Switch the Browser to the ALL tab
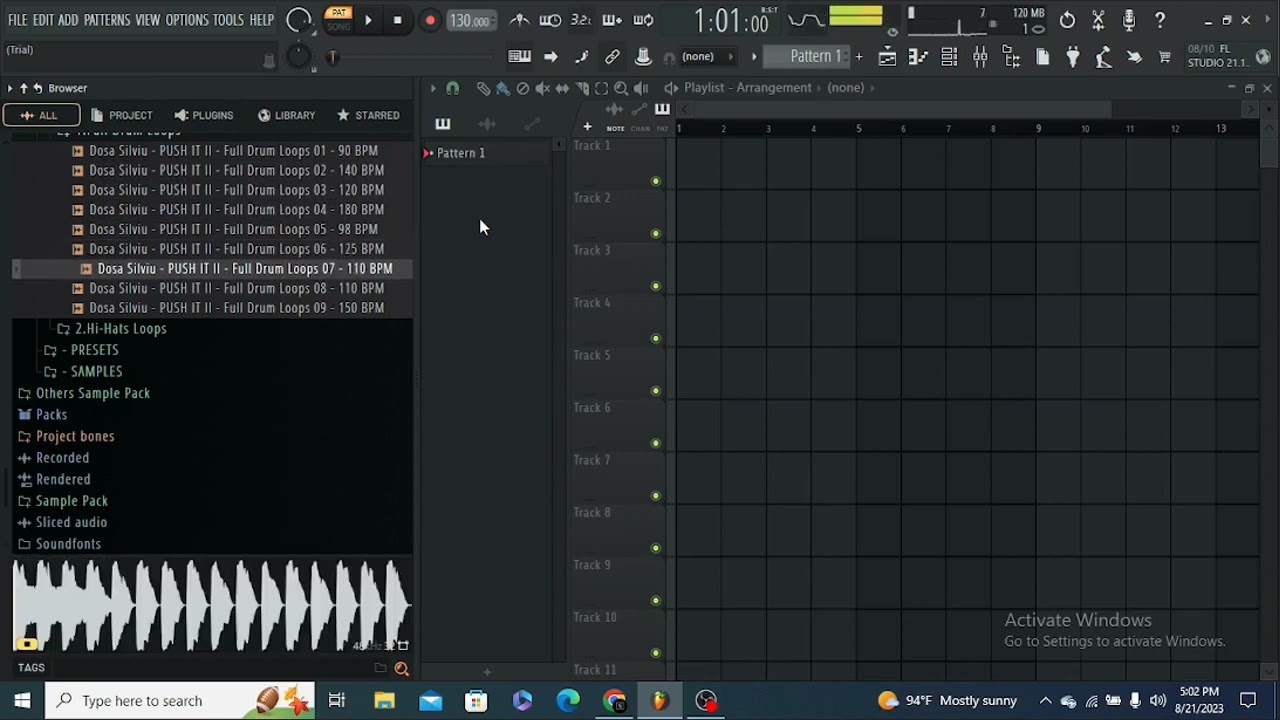This screenshot has height=720, width=1280. point(41,115)
